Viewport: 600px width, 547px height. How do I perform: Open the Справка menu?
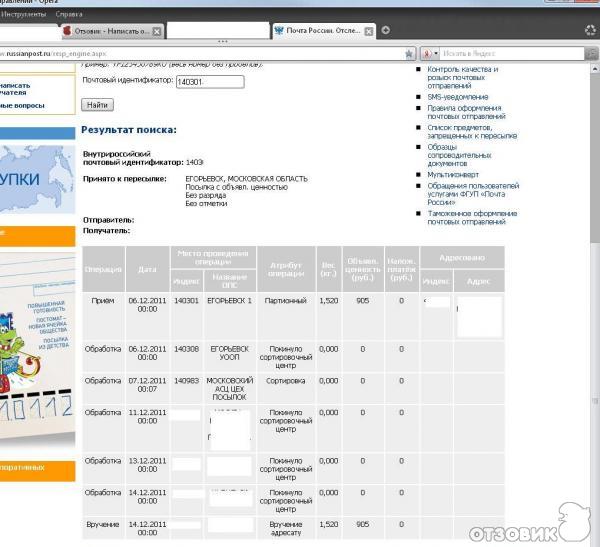(70, 16)
